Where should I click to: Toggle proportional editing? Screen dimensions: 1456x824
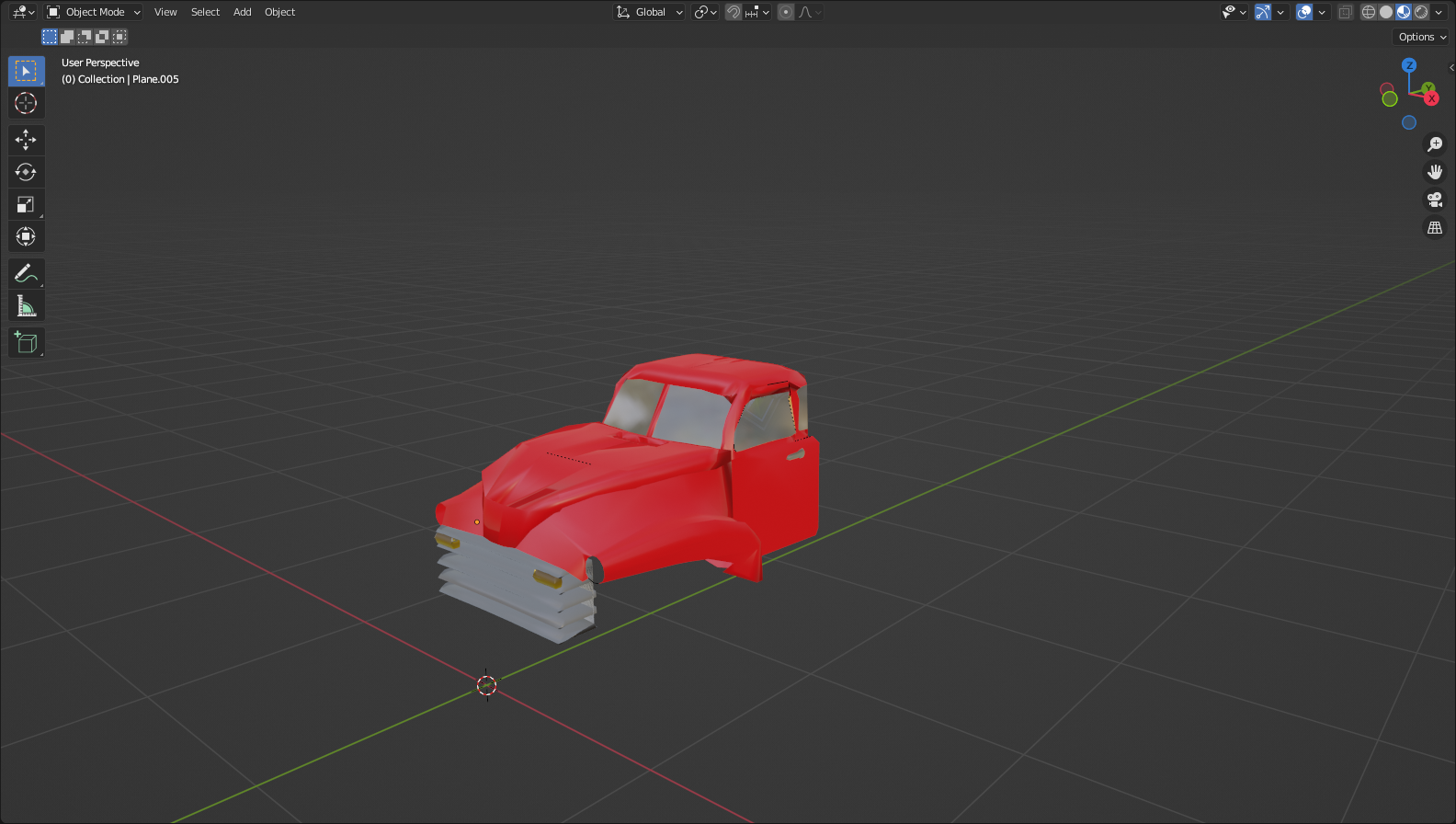pos(786,12)
